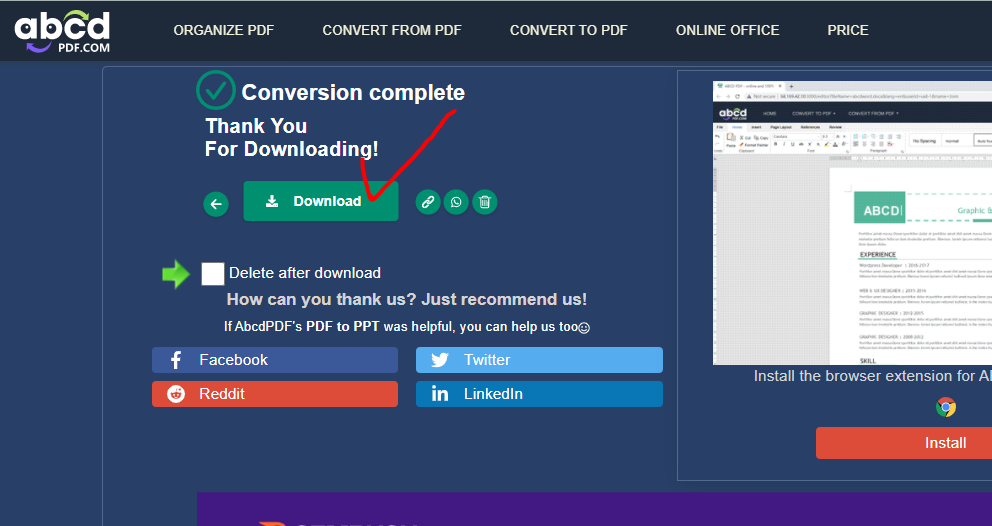This screenshot has width=992, height=526.
Task: Open the CONVERT TO PDF menu
Action: 569,30
